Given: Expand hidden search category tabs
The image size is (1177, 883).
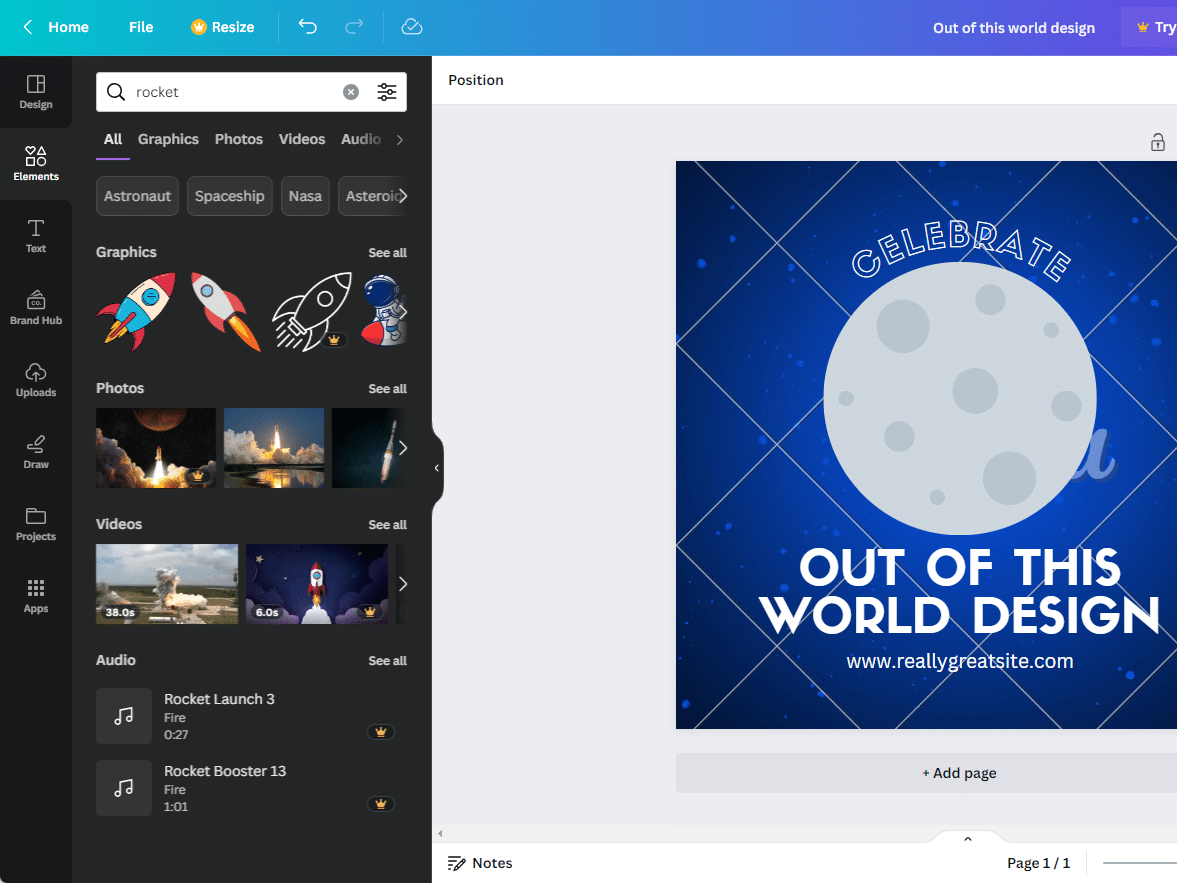Looking at the screenshot, I should point(399,140).
